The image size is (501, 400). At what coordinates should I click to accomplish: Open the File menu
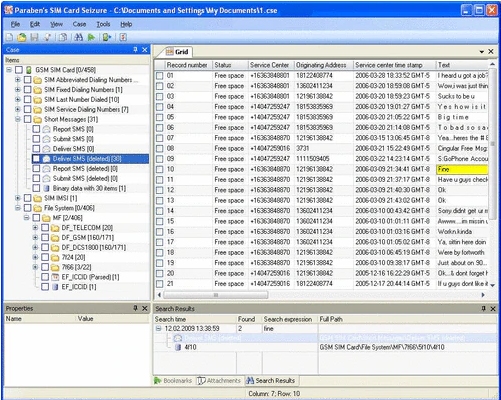[15, 24]
